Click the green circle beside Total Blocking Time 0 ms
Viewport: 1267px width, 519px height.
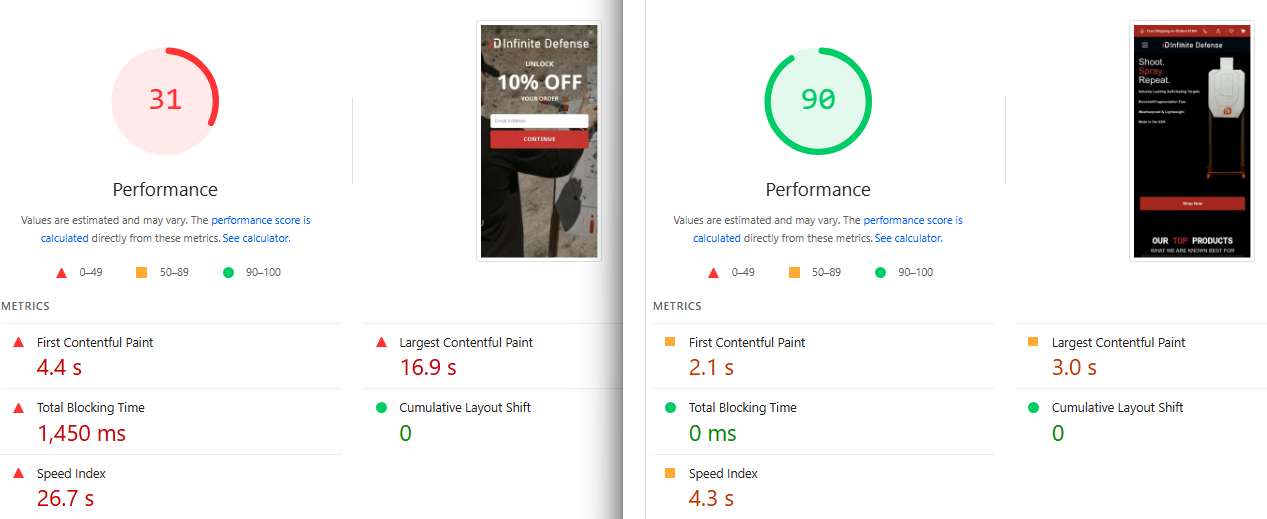670,408
